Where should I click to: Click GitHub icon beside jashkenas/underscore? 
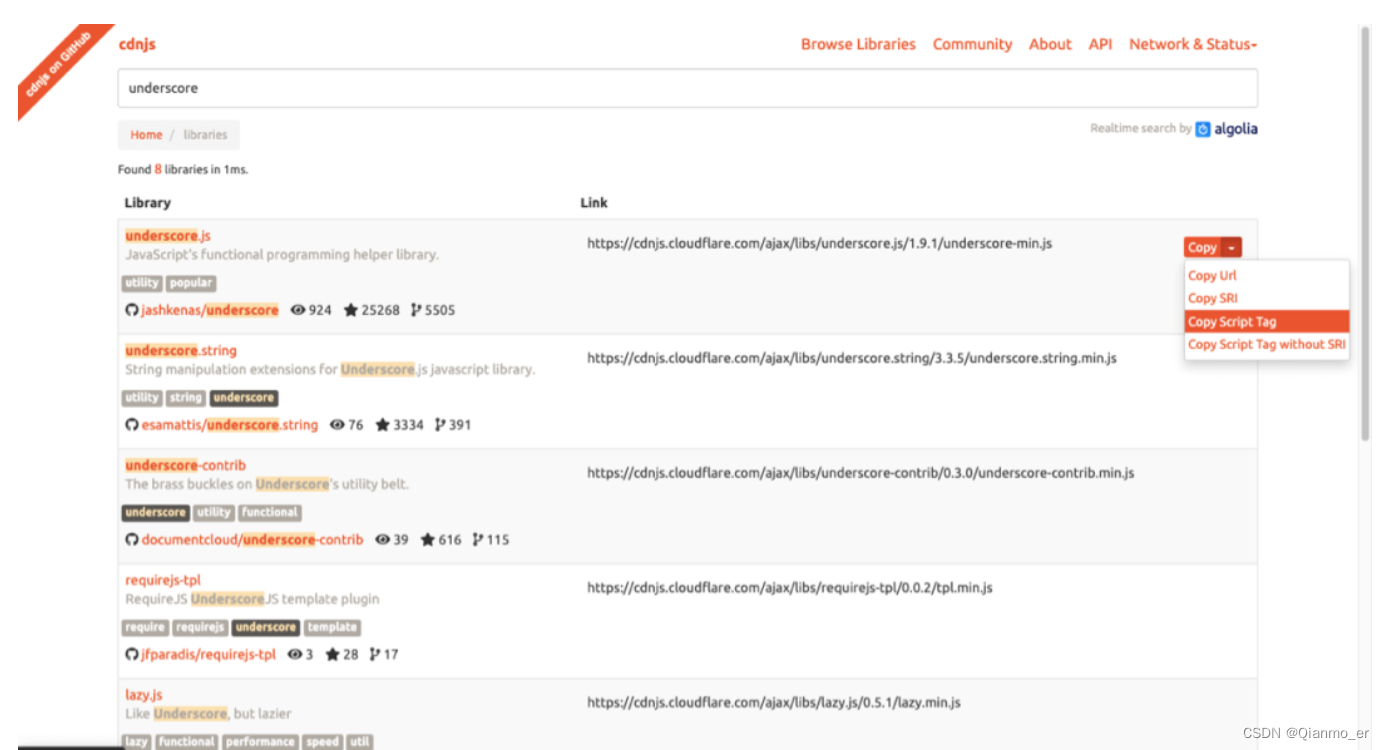(131, 310)
